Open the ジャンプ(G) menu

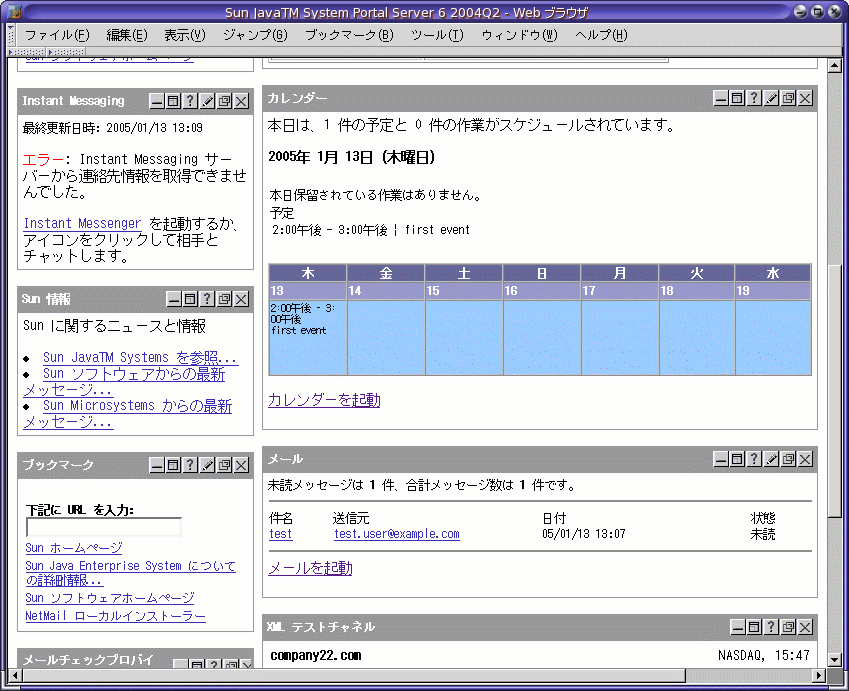[x=256, y=35]
